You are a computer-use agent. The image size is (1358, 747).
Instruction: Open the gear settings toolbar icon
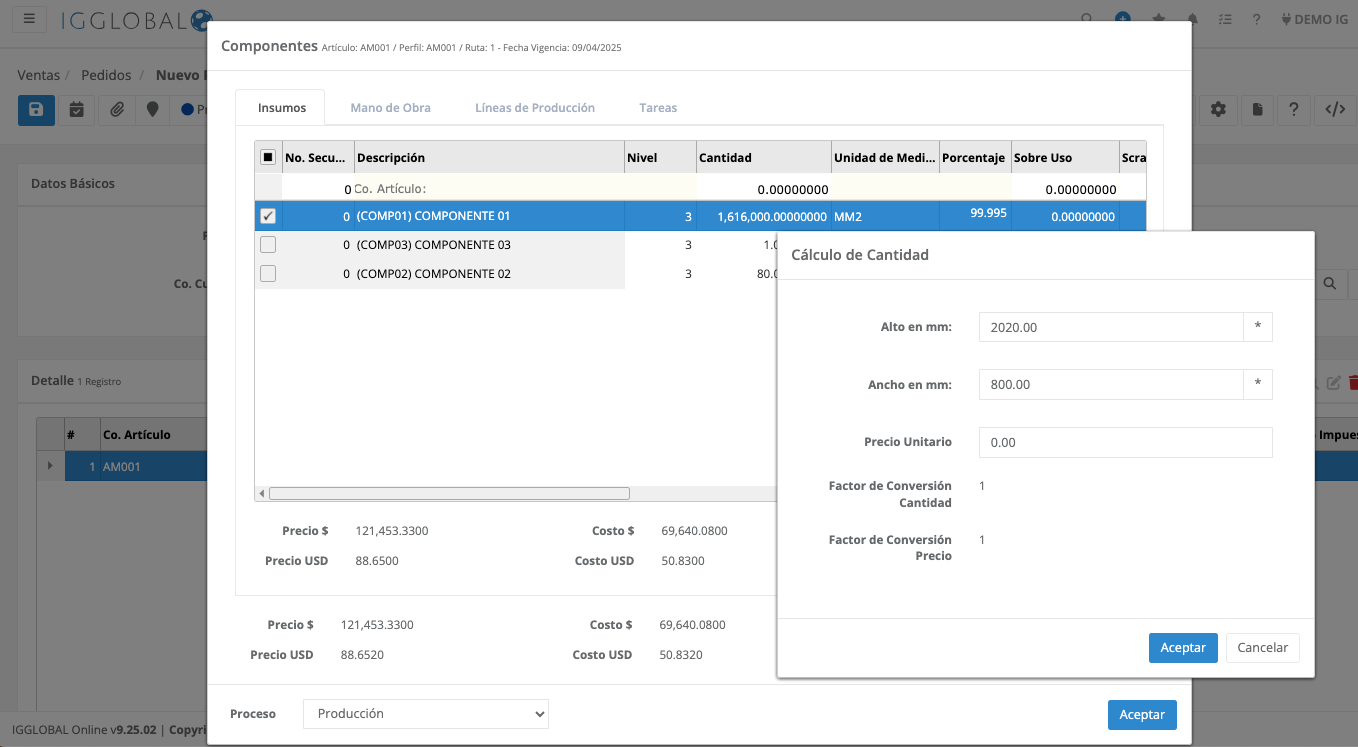tap(1218, 110)
